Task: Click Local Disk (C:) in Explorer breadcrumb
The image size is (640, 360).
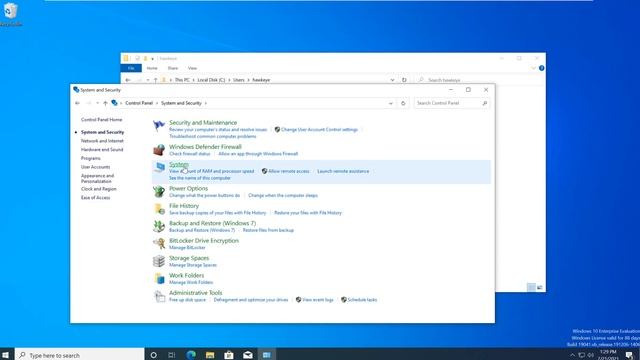Action: [x=211, y=80]
